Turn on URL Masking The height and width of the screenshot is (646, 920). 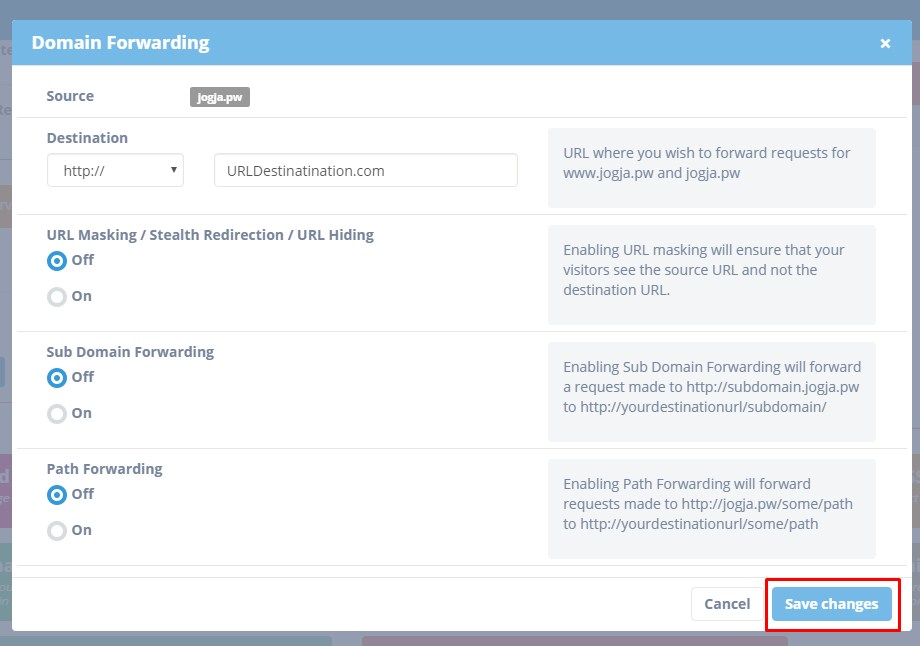click(x=57, y=296)
